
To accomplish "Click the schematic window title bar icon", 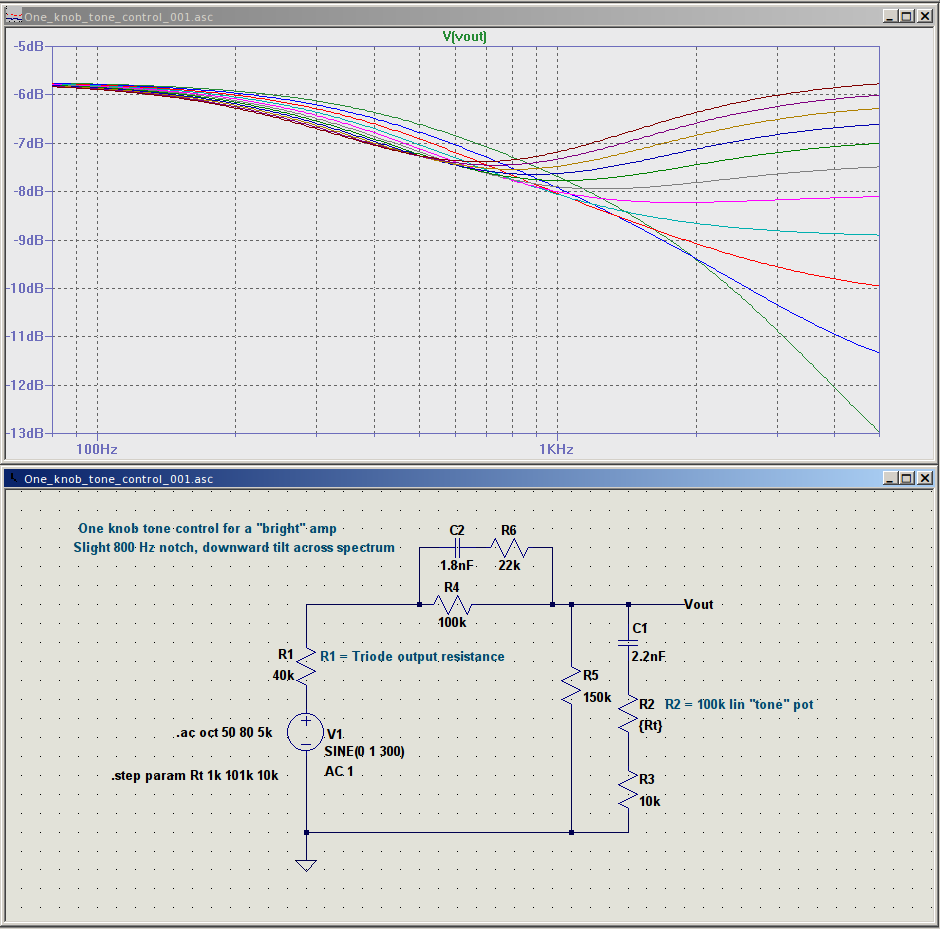I will pos(13,478).
